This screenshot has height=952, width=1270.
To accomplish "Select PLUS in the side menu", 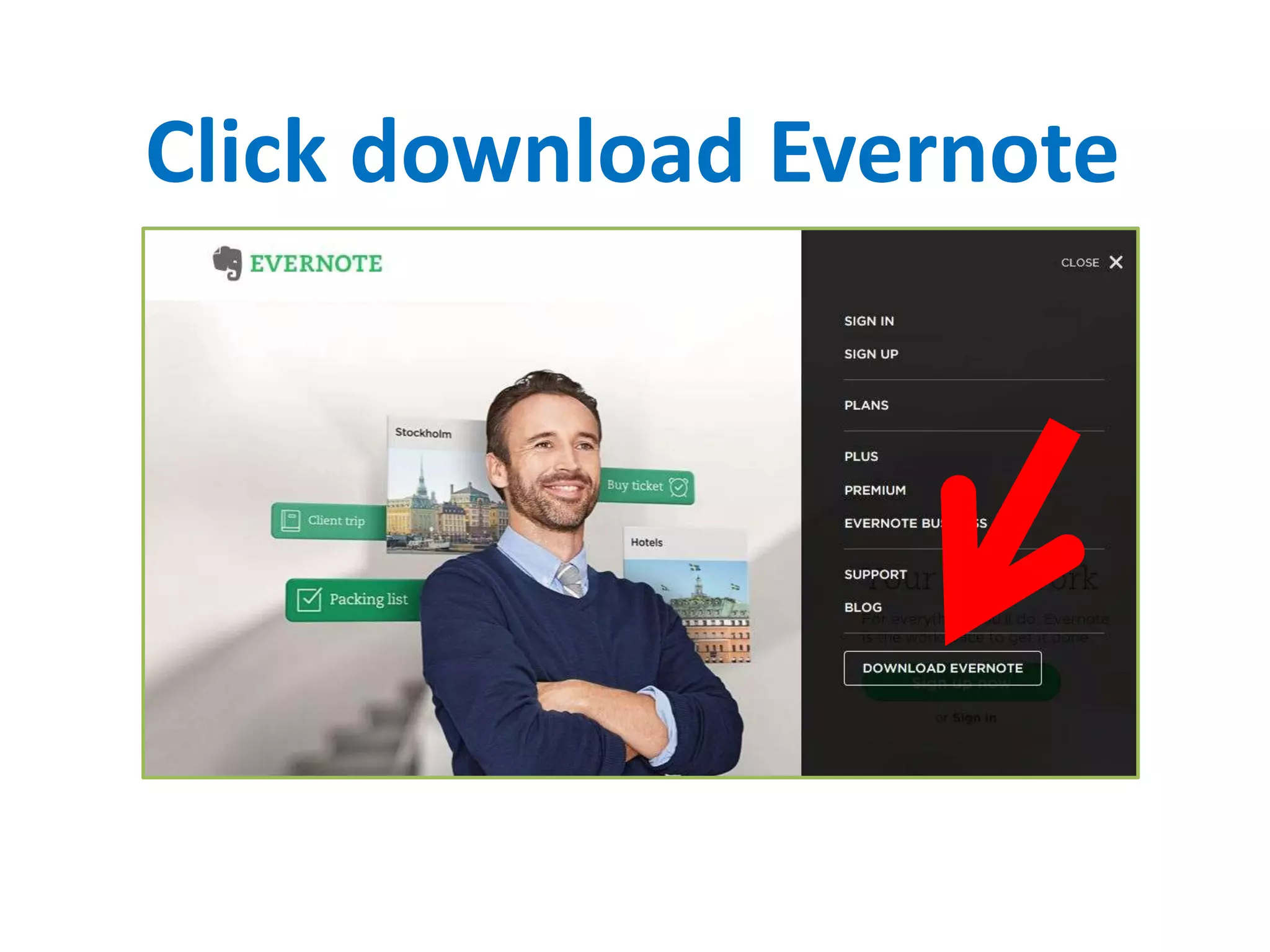I will (x=861, y=457).
